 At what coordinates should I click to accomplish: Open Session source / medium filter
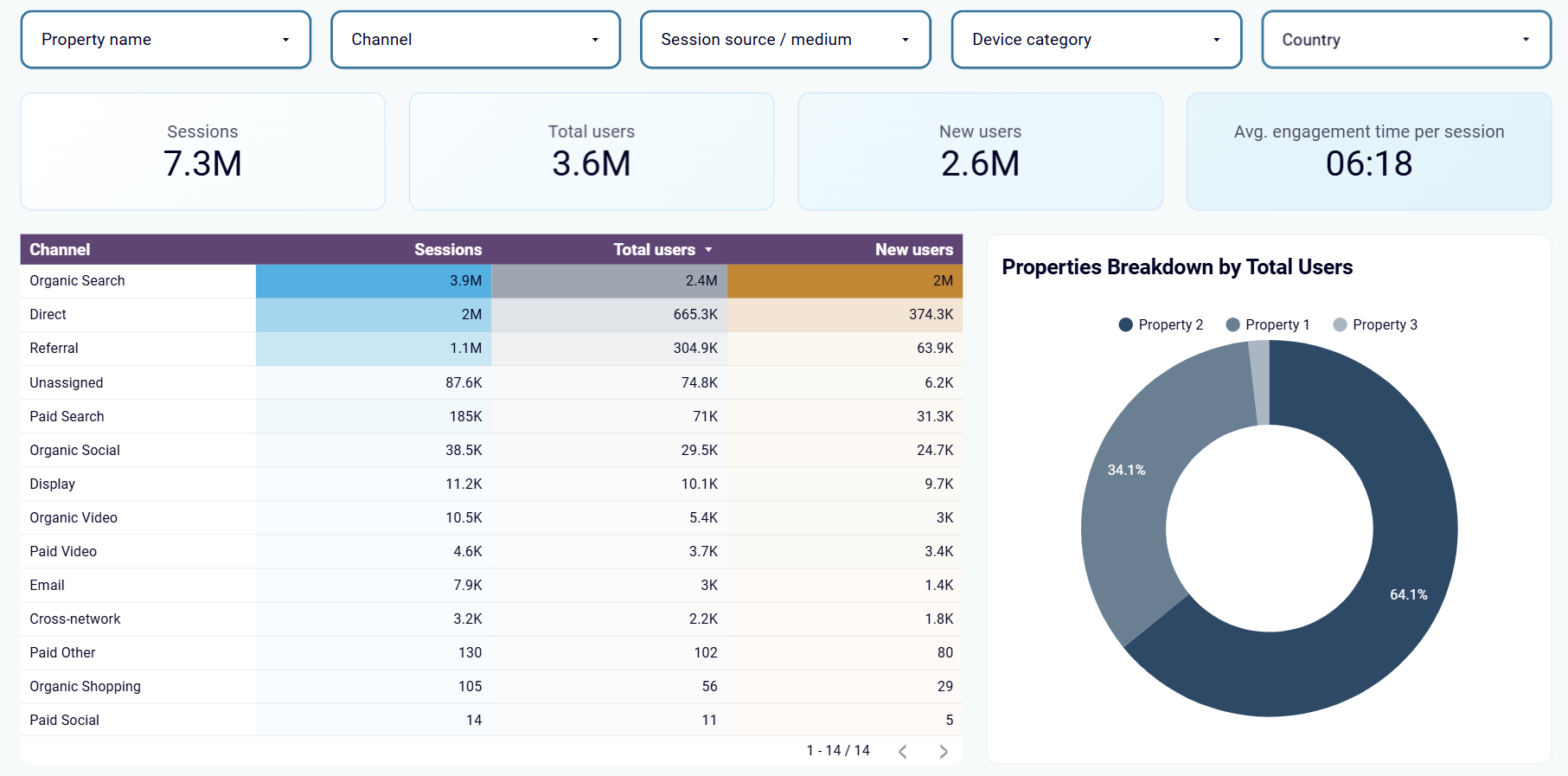click(x=784, y=40)
